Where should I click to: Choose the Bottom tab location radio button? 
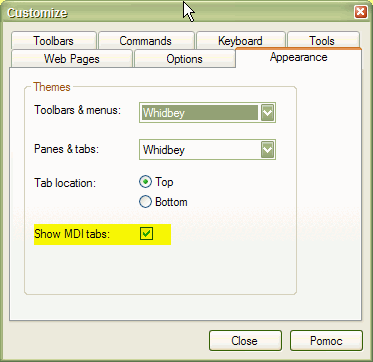[145, 202]
